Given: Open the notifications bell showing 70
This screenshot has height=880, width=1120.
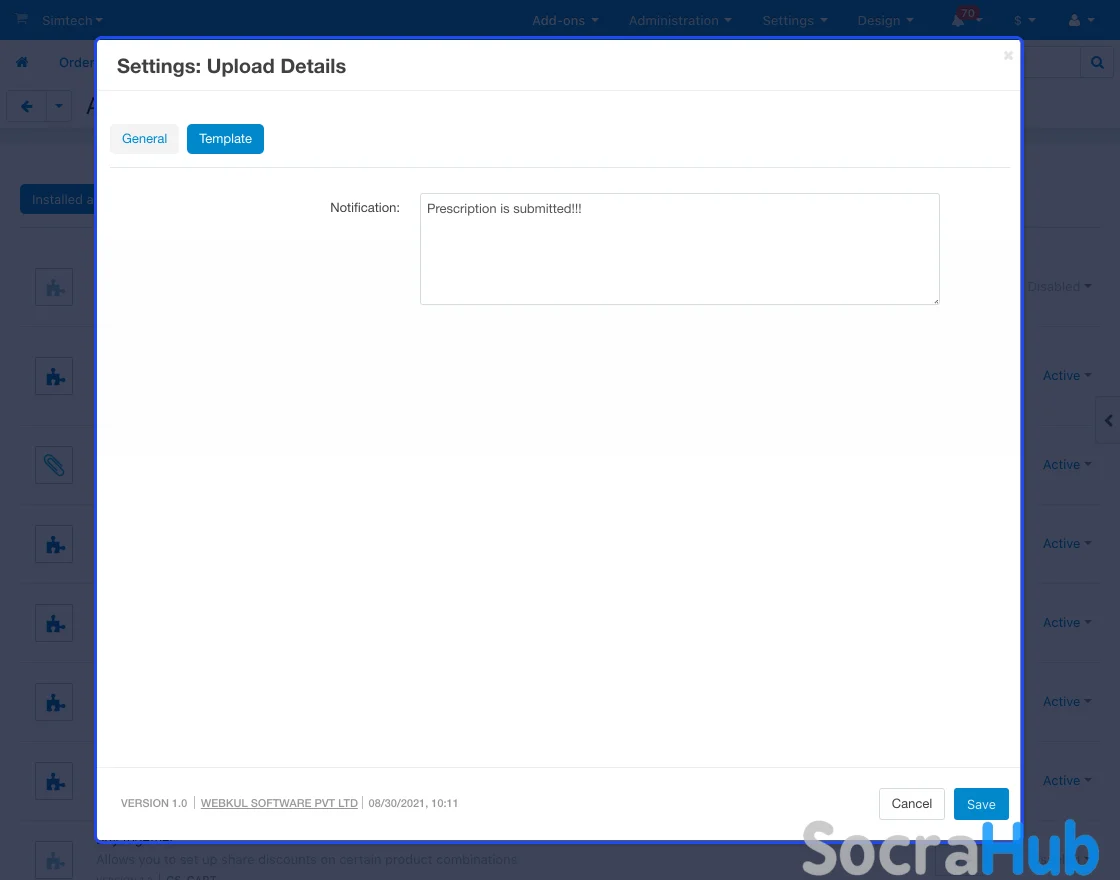Looking at the screenshot, I should (961, 20).
